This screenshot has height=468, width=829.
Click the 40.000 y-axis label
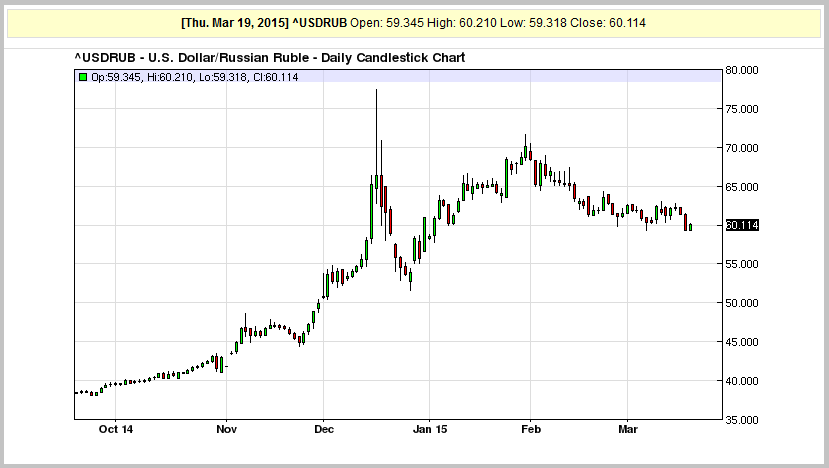pos(742,381)
